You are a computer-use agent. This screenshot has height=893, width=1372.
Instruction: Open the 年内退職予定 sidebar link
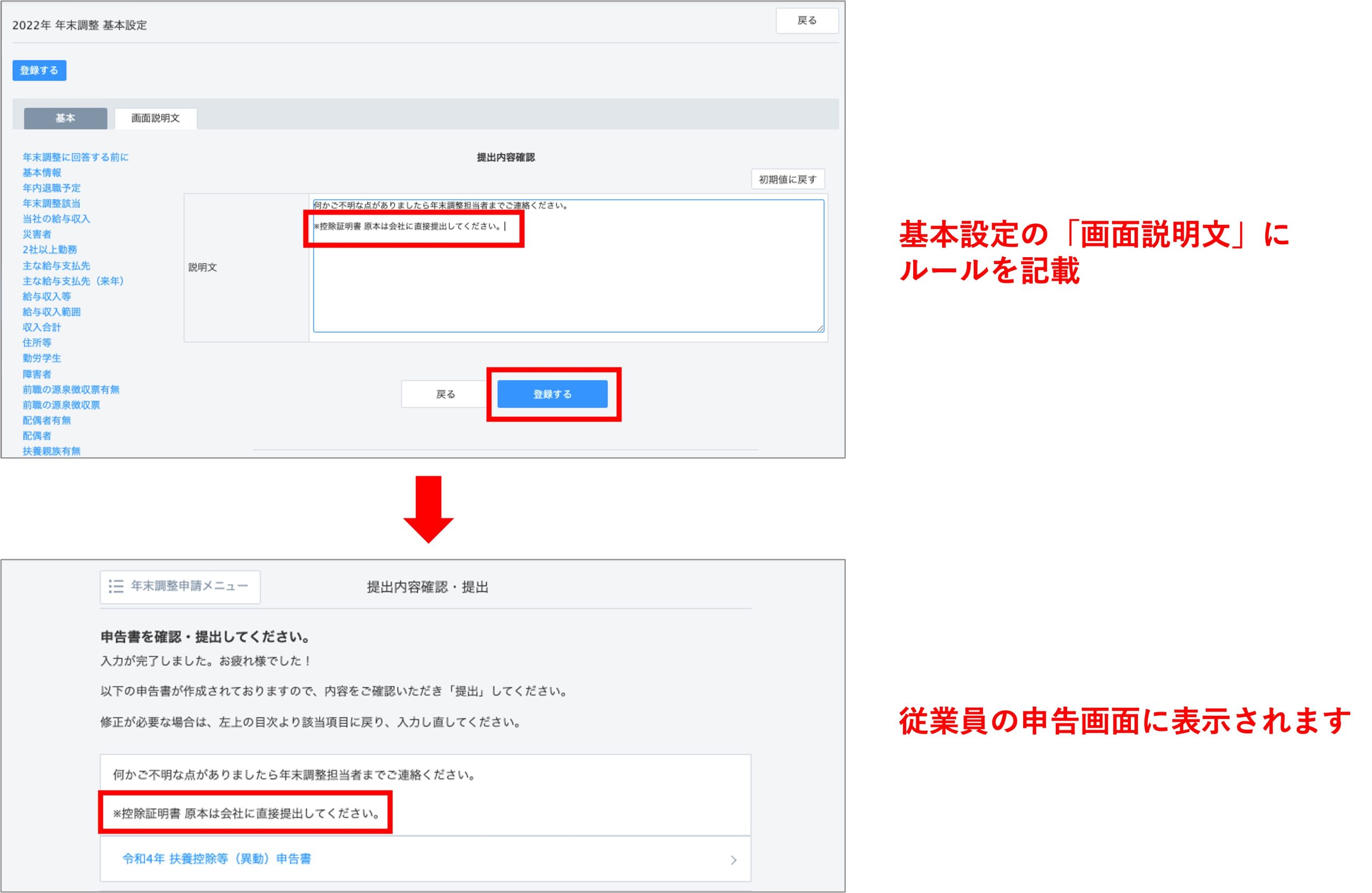point(51,188)
